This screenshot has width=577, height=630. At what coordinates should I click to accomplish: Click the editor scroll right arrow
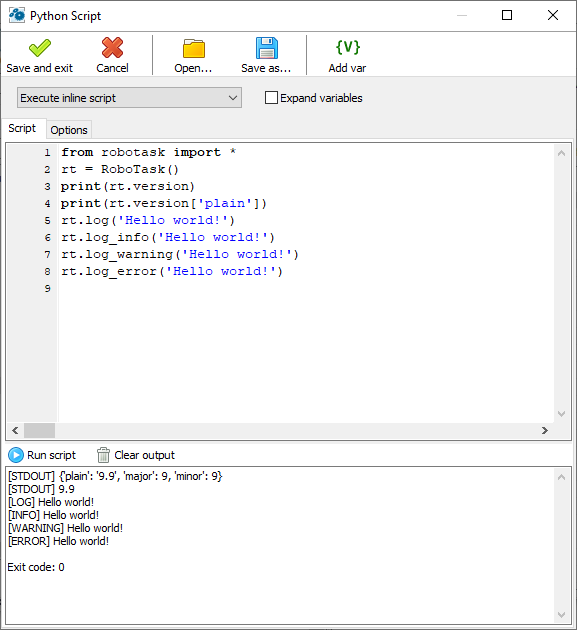545,430
